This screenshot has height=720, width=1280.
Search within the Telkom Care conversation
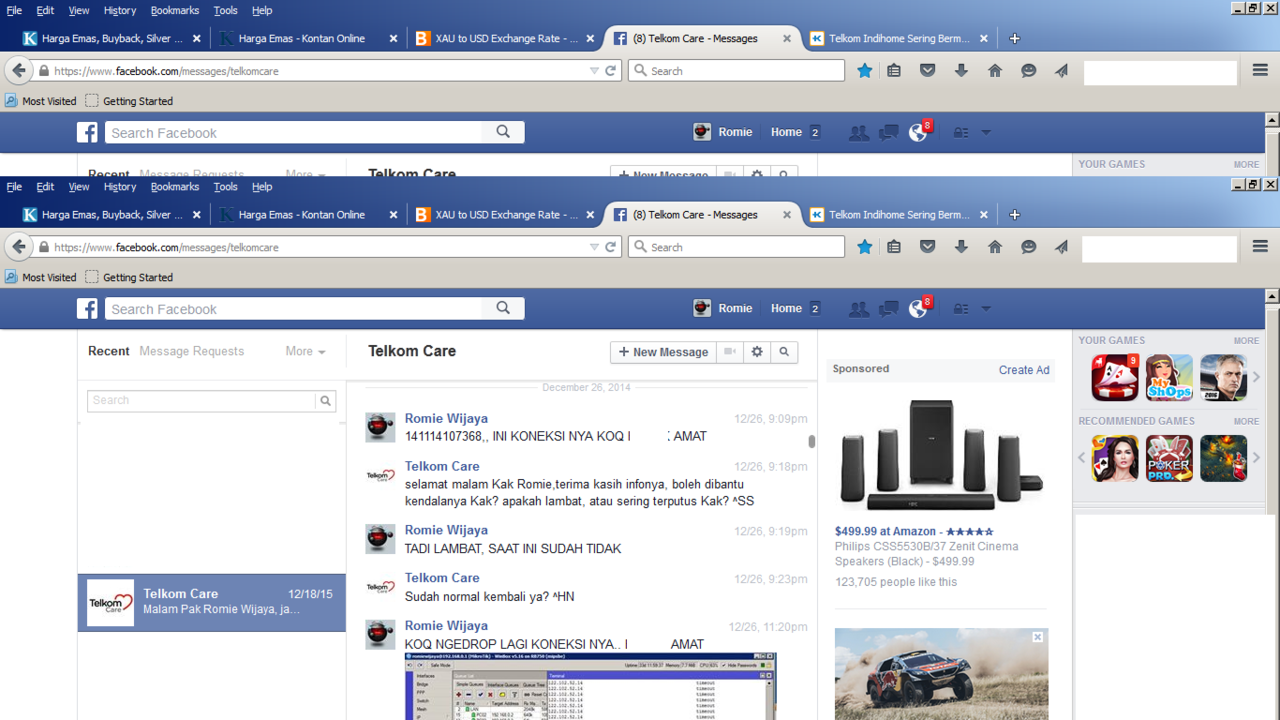(x=784, y=352)
